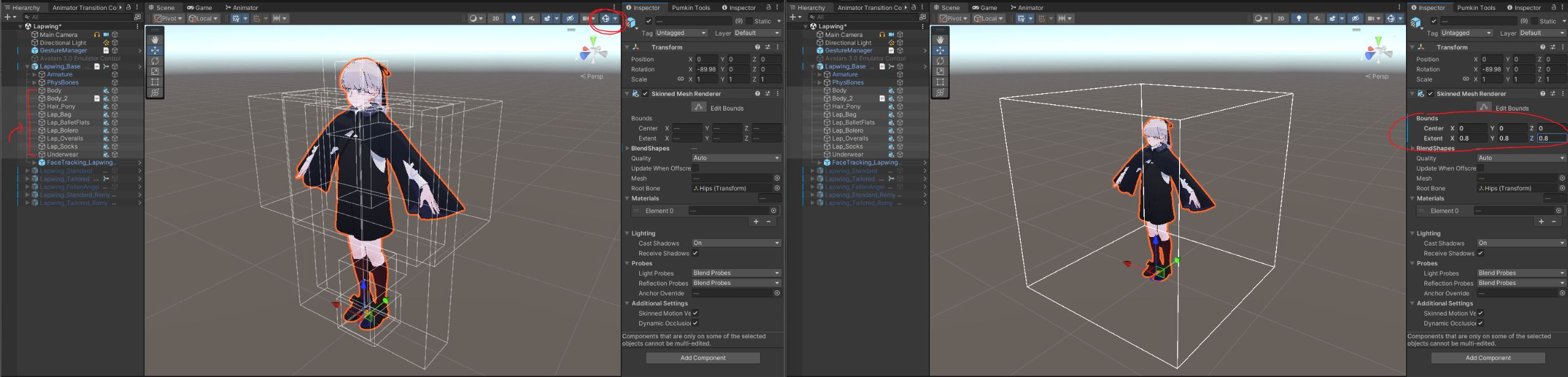Screen dimensions: 1568x377
Task: Click Rotation X field in left Inspector
Action: pyautogui.click(x=707, y=69)
